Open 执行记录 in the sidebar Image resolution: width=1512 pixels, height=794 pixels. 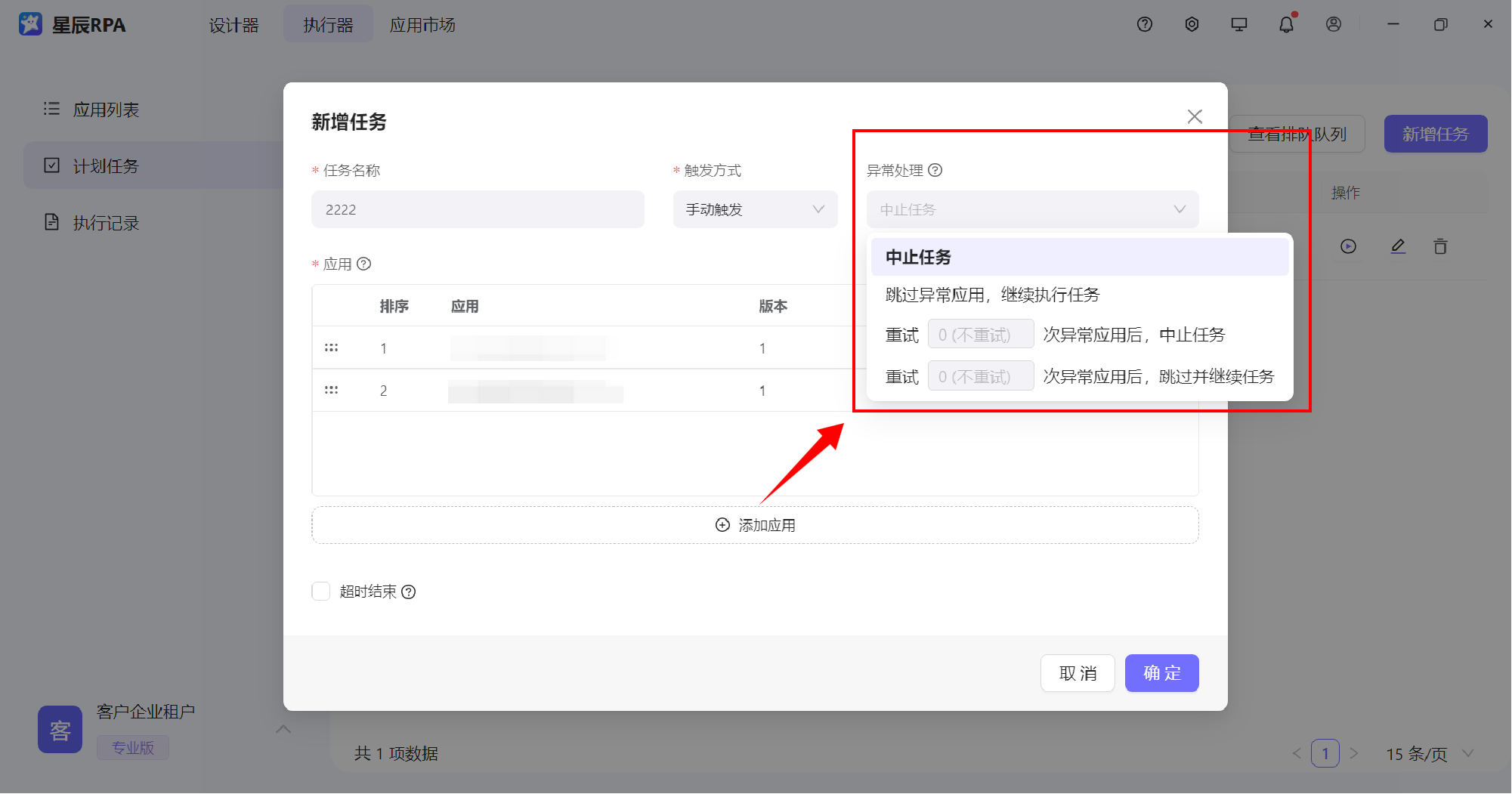[x=106, y=222]
